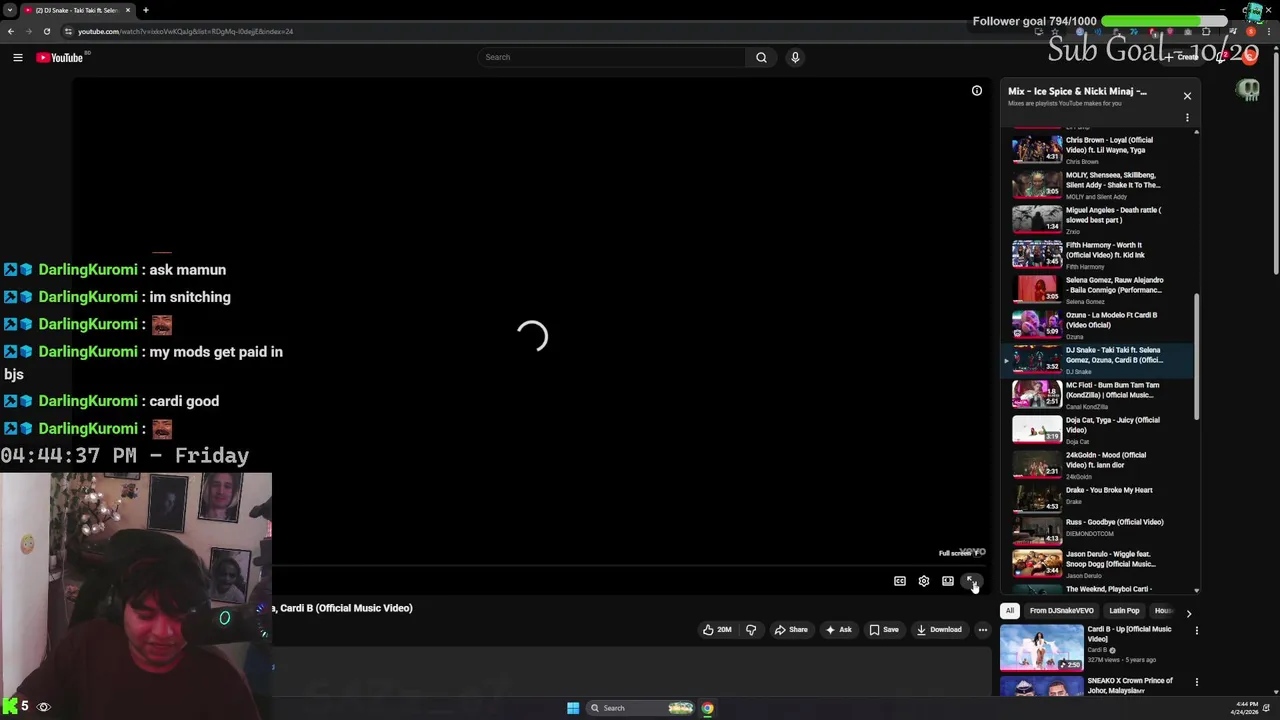Image resolution: width=1280 pixels, height=720 pixels.
Task: Close the Mix playlist panel
Action: [1187, 96]
